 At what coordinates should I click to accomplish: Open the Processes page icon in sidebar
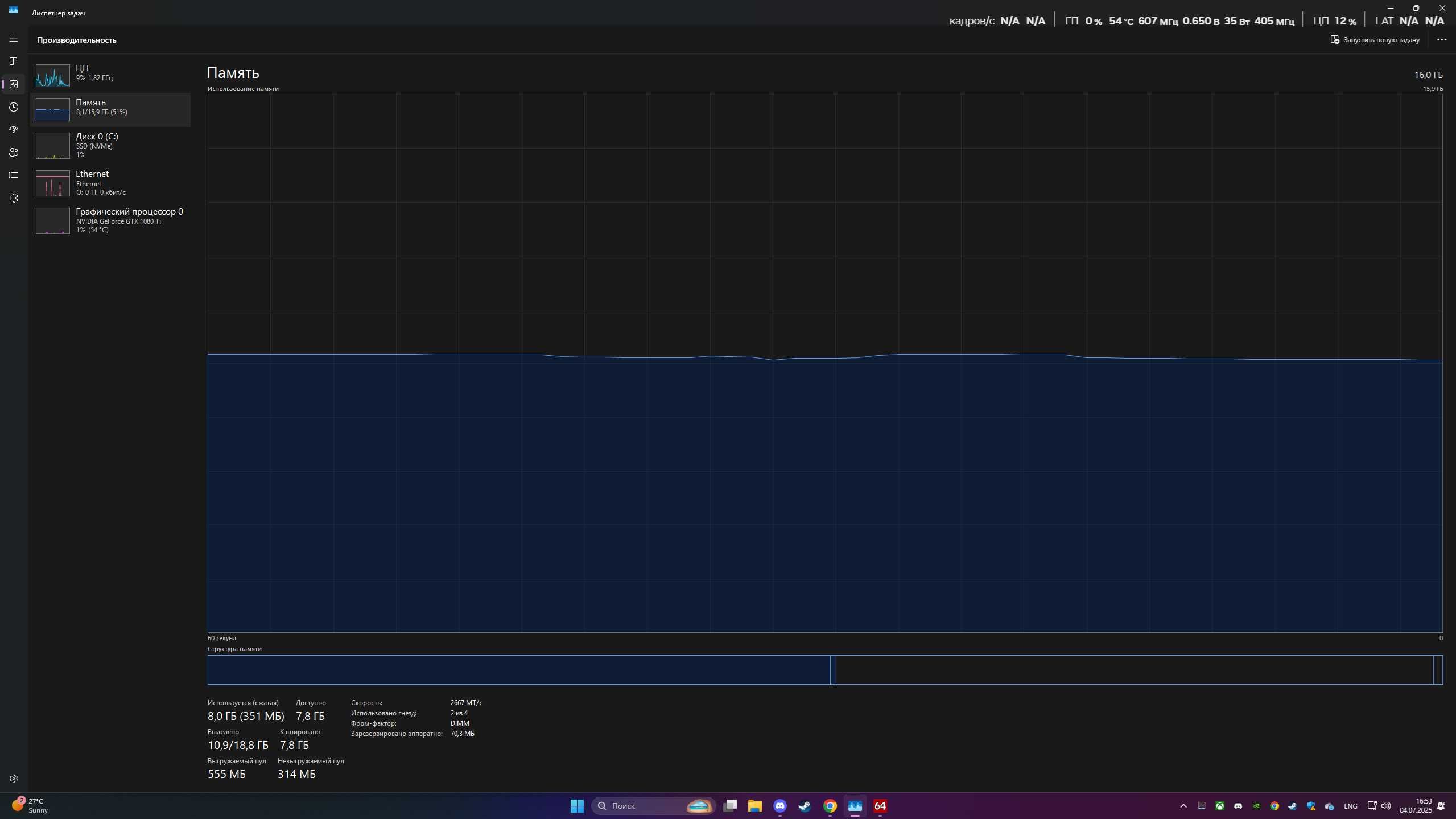(x=14, y=61)
